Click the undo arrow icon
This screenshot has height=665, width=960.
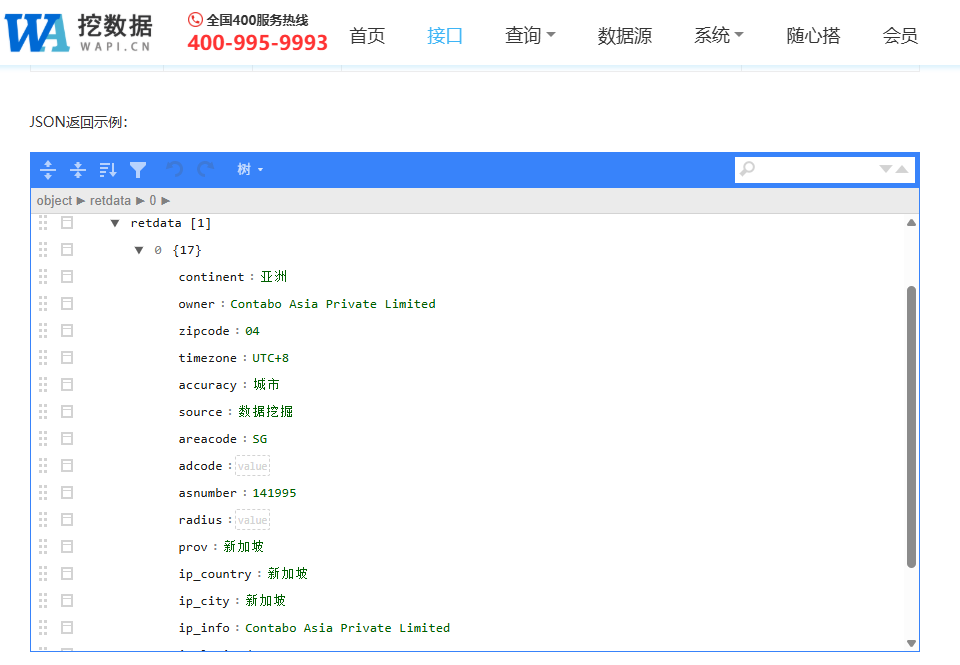[175, 169]
